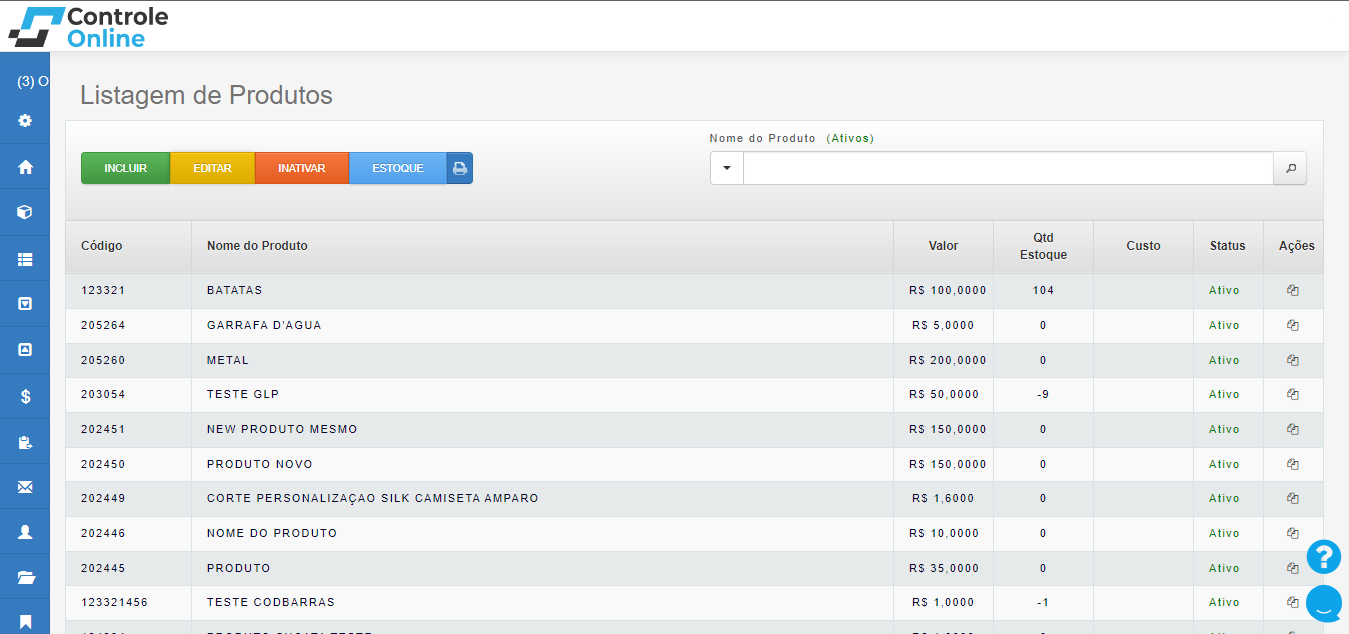Click the dollar sign financial icon
Viewport: 1349px width, 634px height.
point(25,396)
